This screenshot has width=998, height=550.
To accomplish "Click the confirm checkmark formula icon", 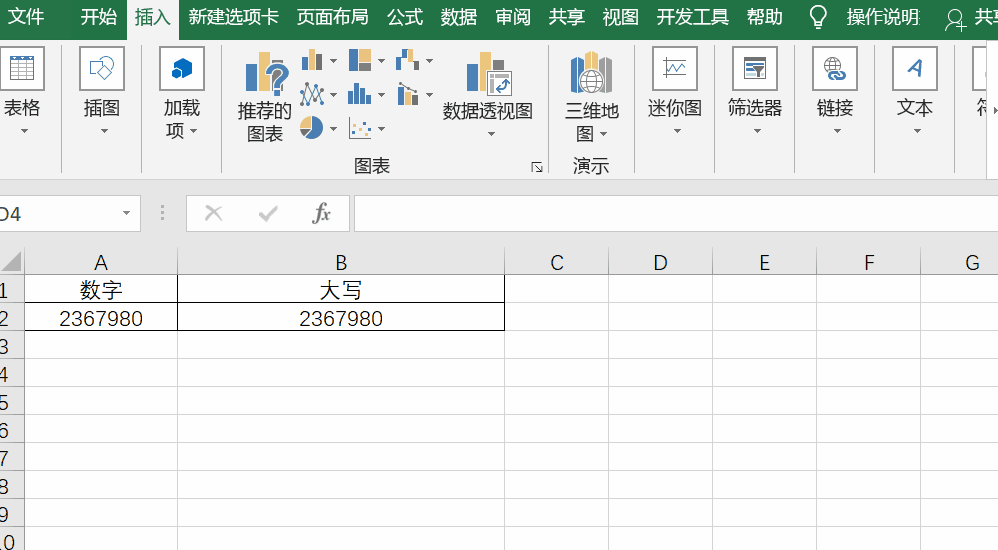I will coord(268,213).
